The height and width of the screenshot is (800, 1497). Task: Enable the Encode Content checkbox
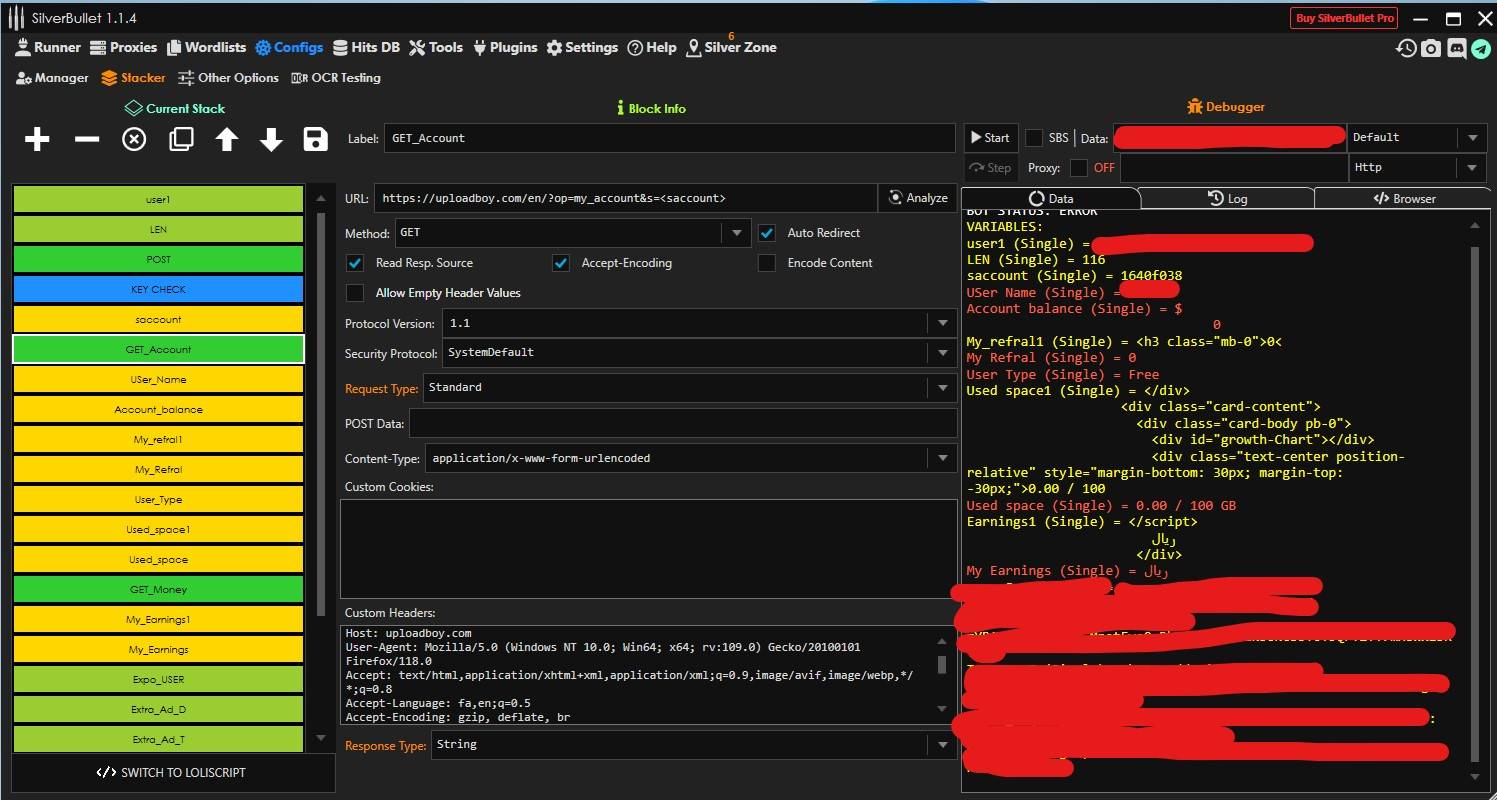(767, 263)
